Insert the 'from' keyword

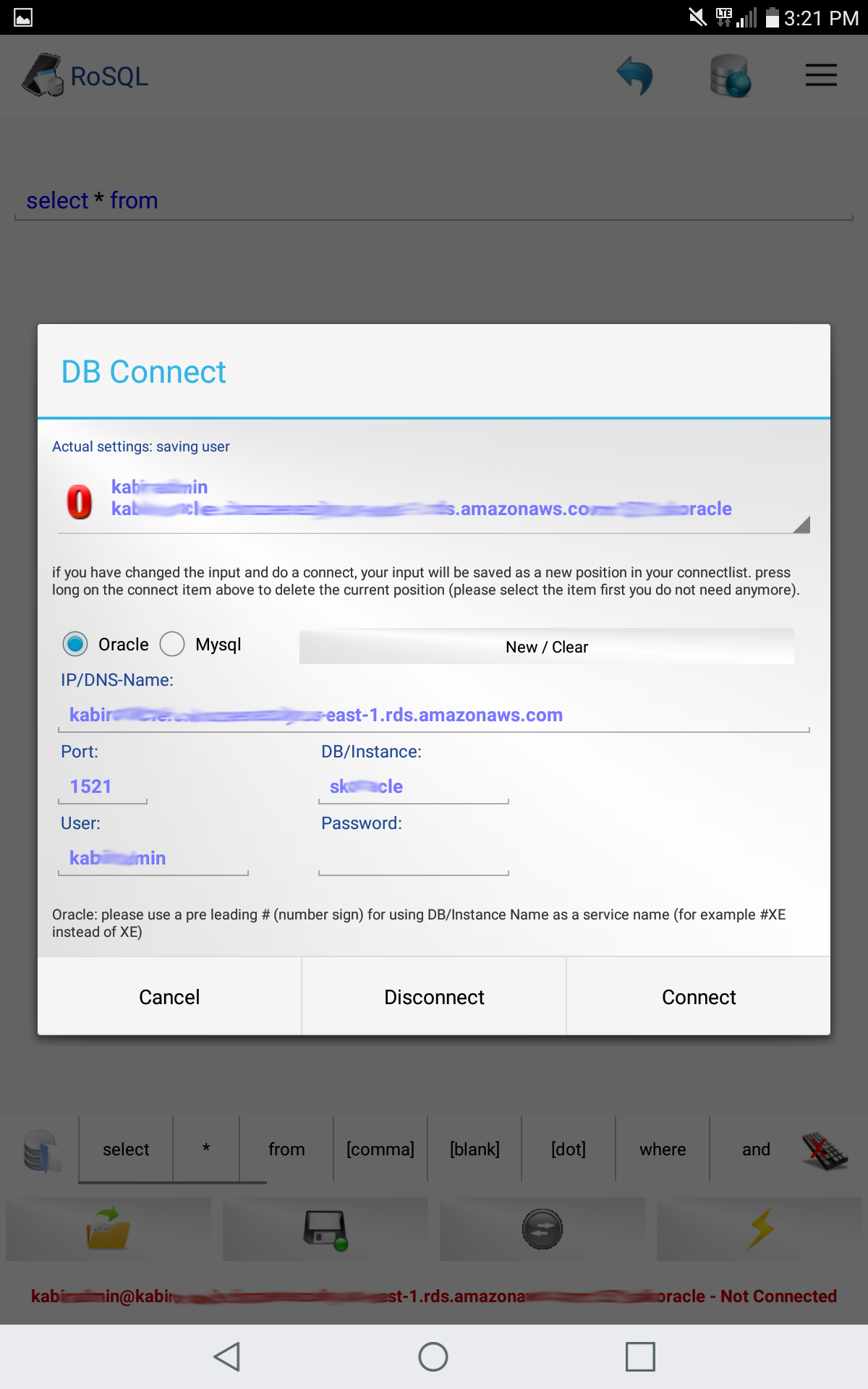click(286, 1149)
